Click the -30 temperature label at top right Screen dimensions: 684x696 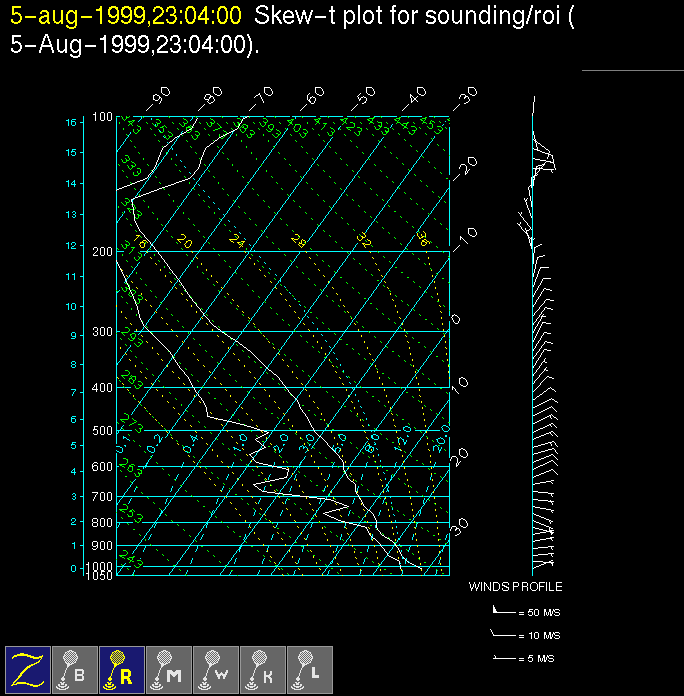click(464, 97)
